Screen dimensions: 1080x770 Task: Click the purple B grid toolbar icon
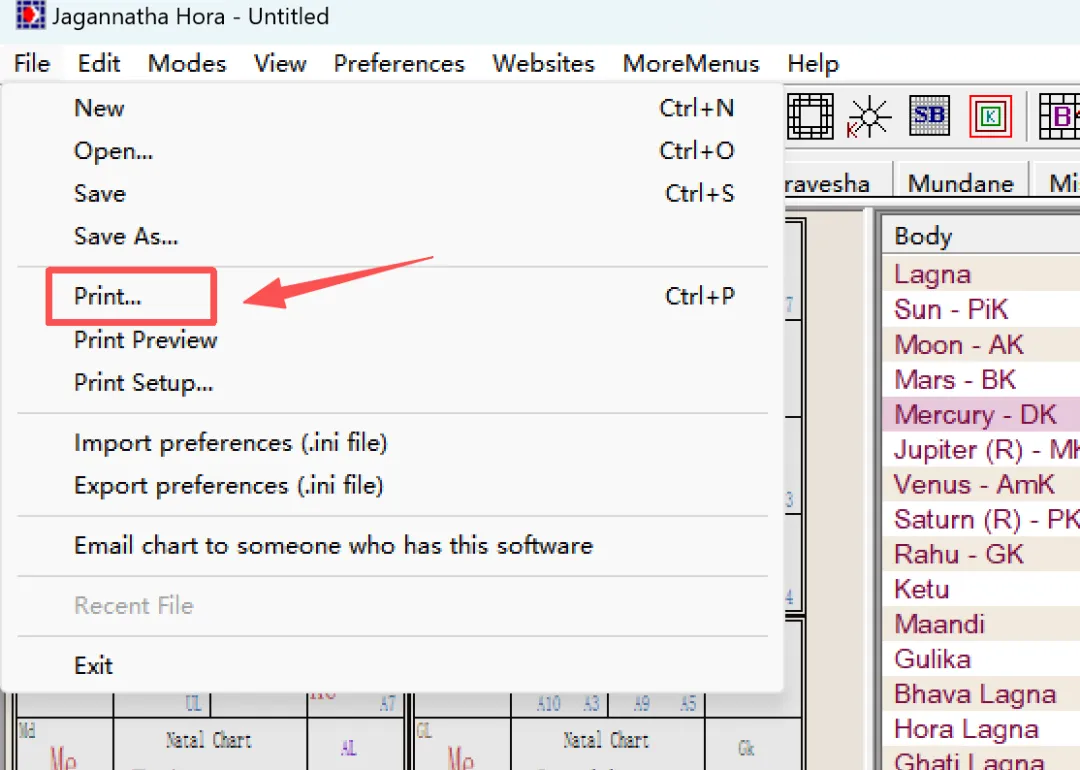point(1059,116)
